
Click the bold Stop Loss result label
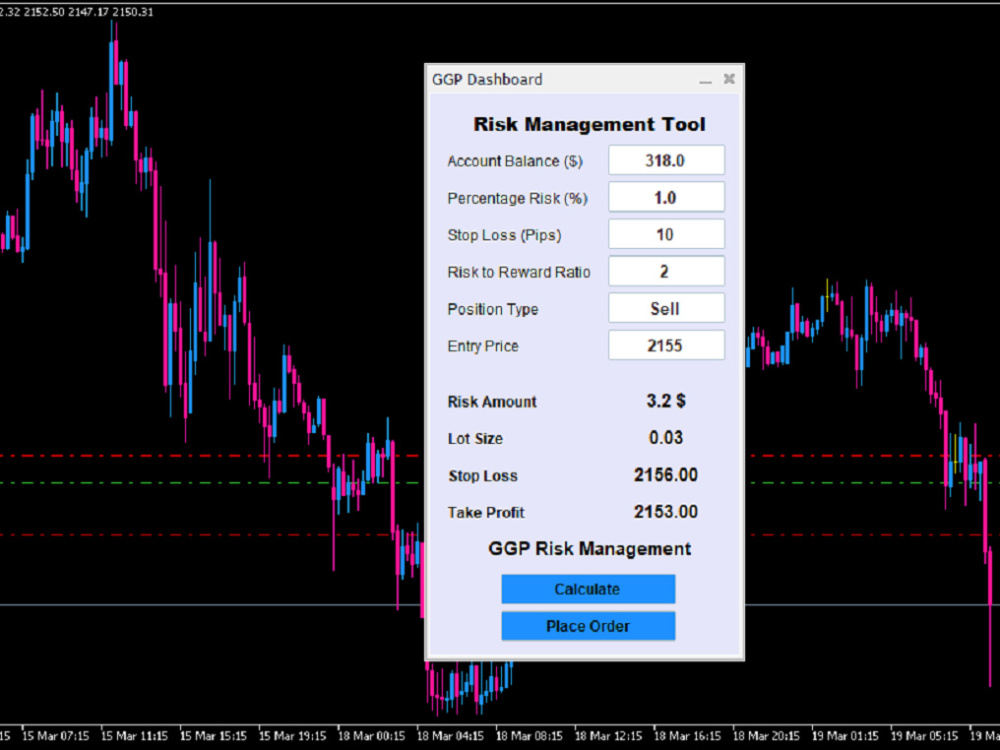click(483, 476)
